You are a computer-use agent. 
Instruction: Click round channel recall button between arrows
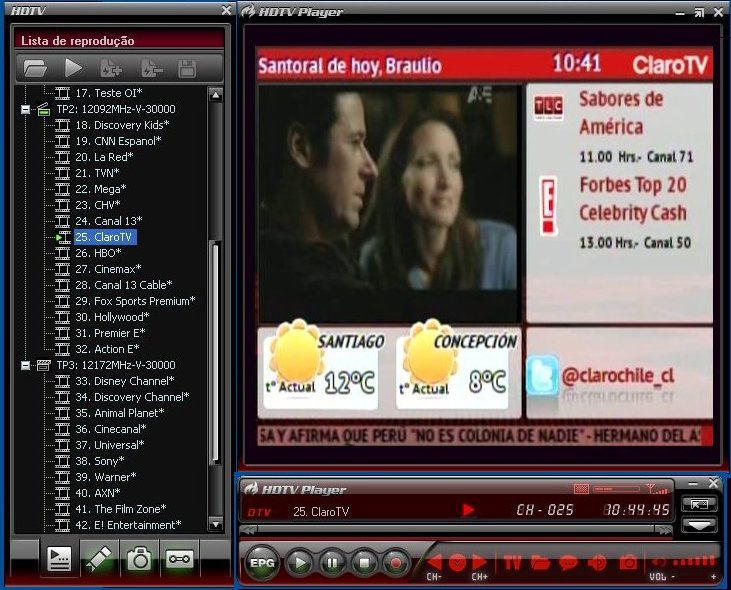click(x=457, y=563)
